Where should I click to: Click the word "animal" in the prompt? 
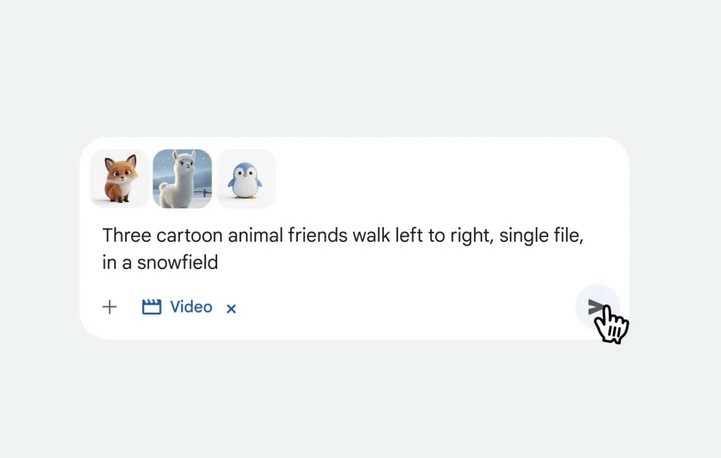(x=255, y=235)
